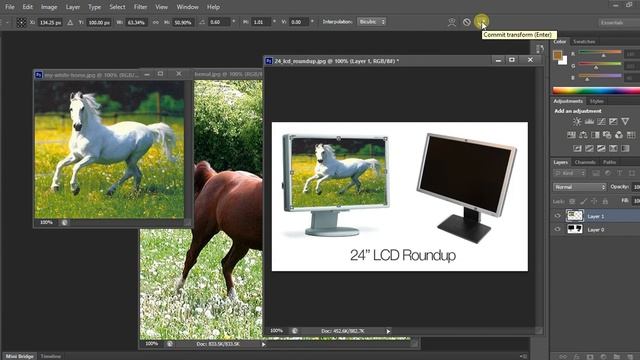
Task: Commit the transform with the checkmark icon
Action: (x=481, y=22)
